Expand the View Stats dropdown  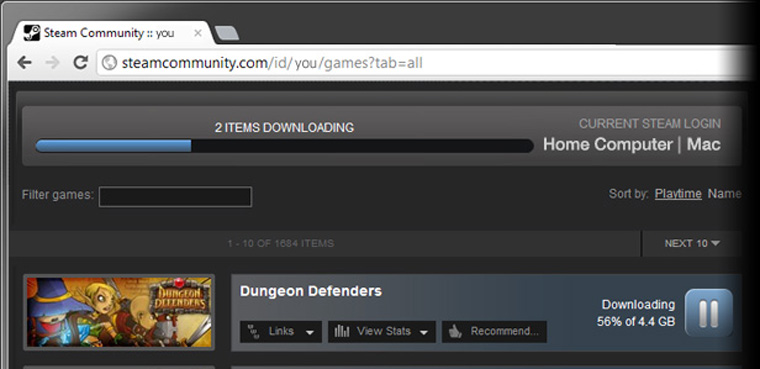point(381,332)
